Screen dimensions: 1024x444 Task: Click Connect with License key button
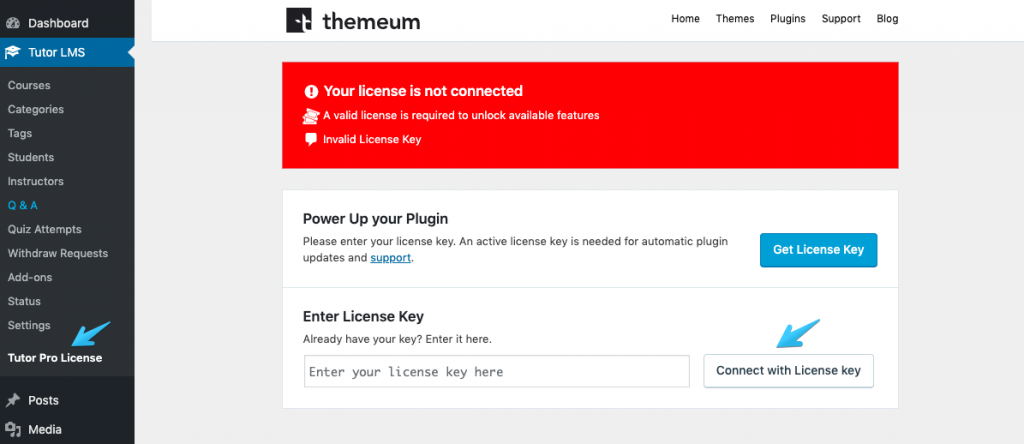point(788,371)
